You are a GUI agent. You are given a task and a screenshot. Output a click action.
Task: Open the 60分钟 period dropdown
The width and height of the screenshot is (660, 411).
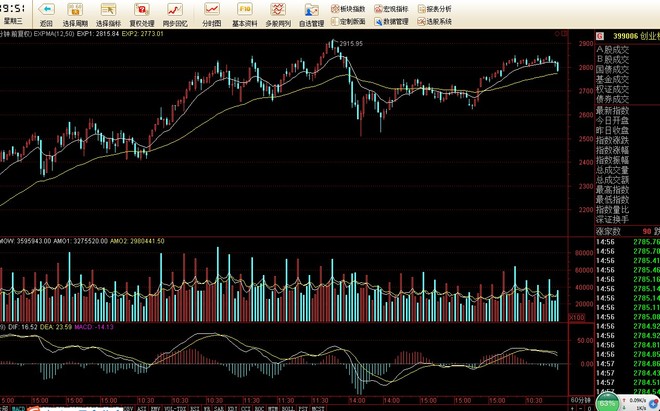point(580,399)
